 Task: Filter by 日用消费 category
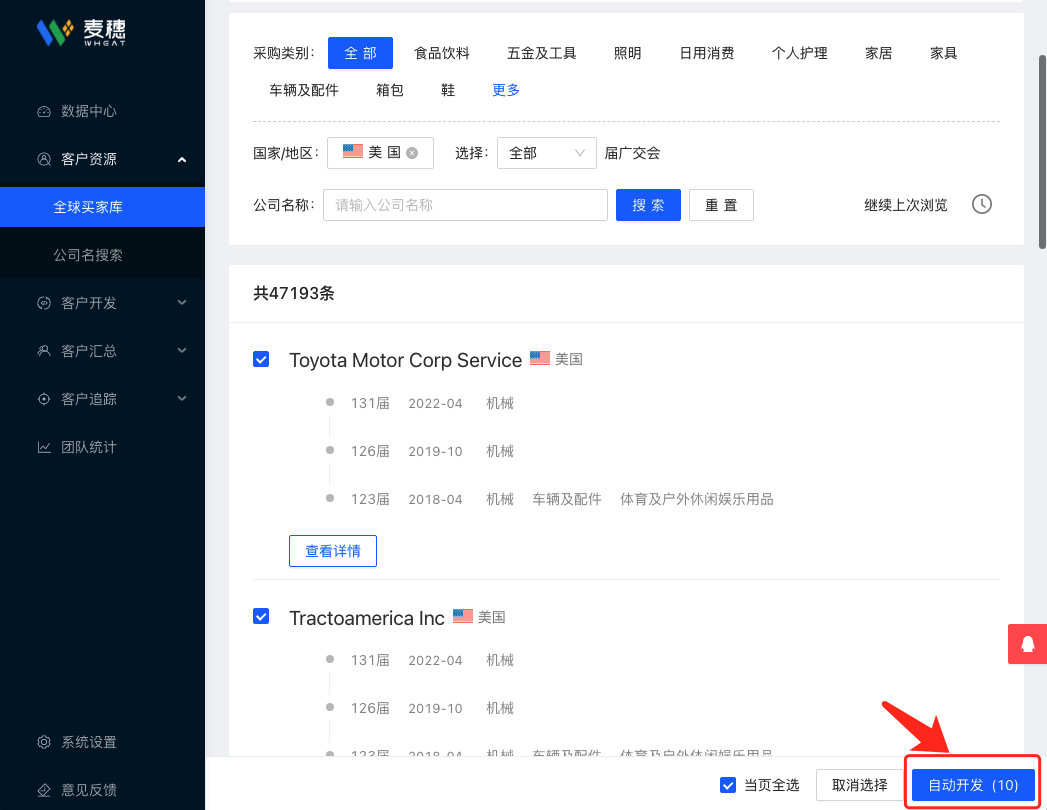tap(707, 53)
